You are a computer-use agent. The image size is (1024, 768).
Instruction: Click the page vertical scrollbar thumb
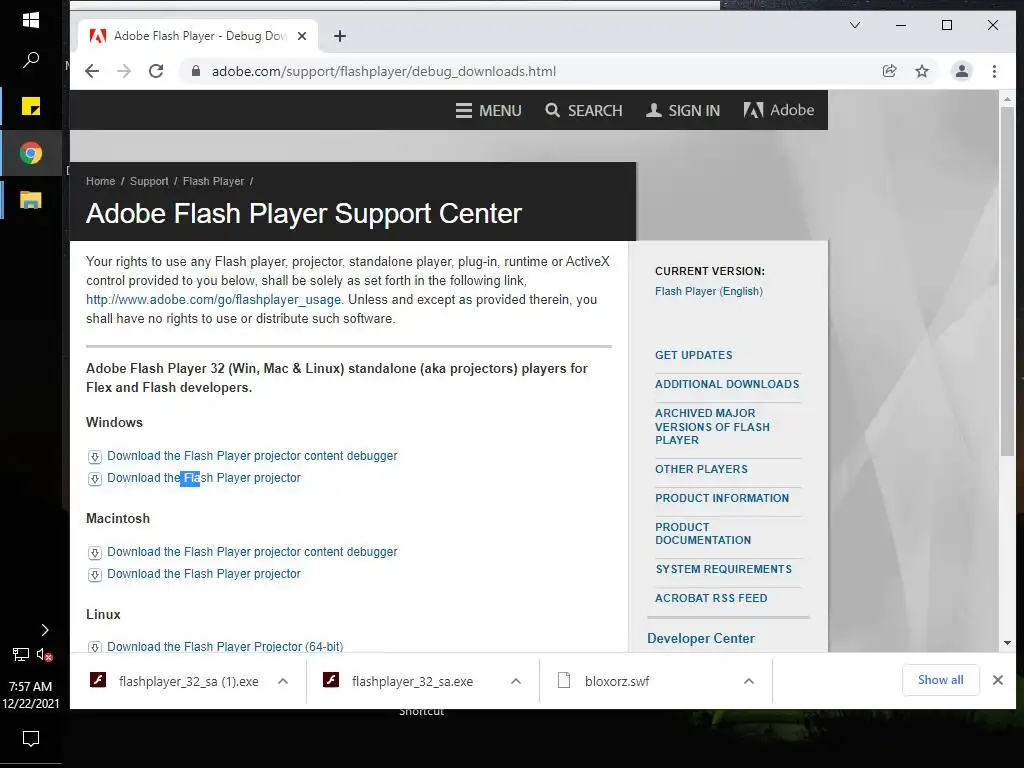(1007, 281)
